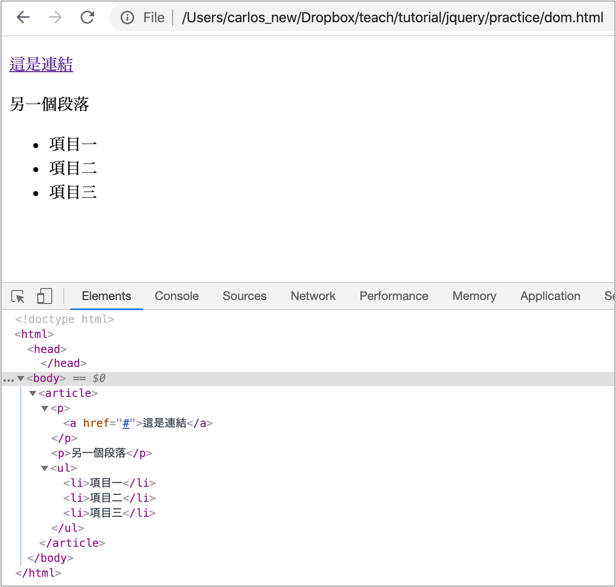Click the browser forward arrow
Image resolution: width=616 pixels, height=587 pixels.
(55, 17)
